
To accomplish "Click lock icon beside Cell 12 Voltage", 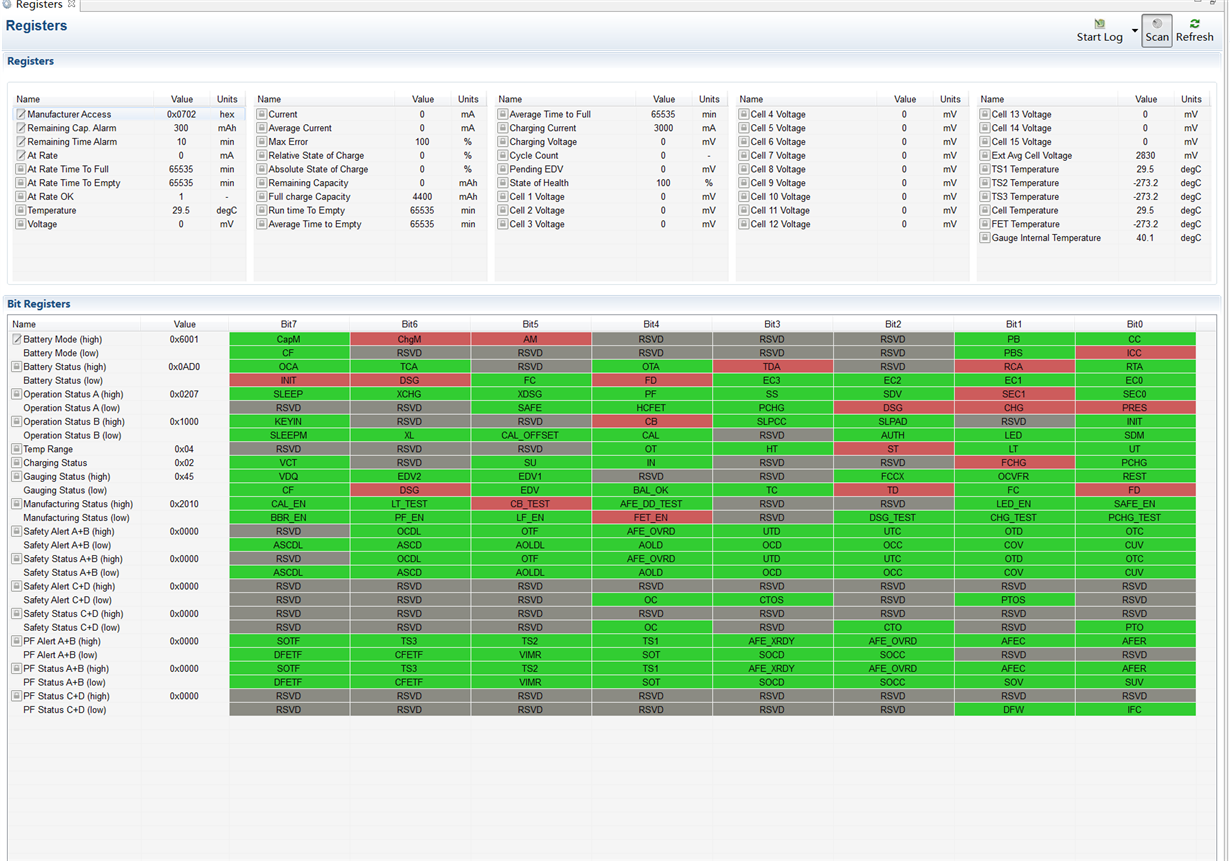I will (744, 224).
